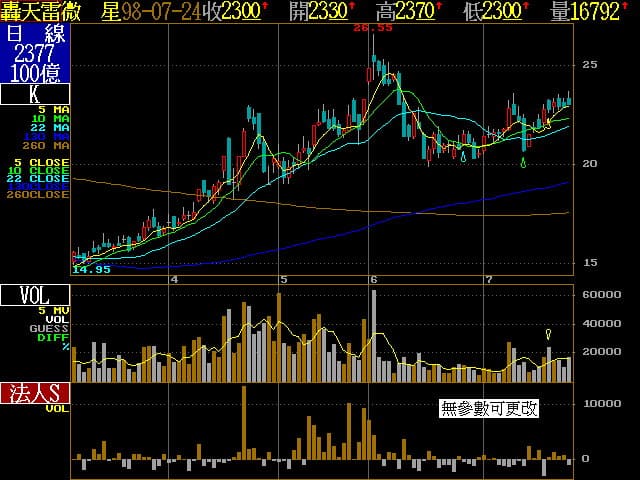Select the VOL indicator panel label
Image resolution: width=640 pixels, height=480 pixels.
(35, 294)
